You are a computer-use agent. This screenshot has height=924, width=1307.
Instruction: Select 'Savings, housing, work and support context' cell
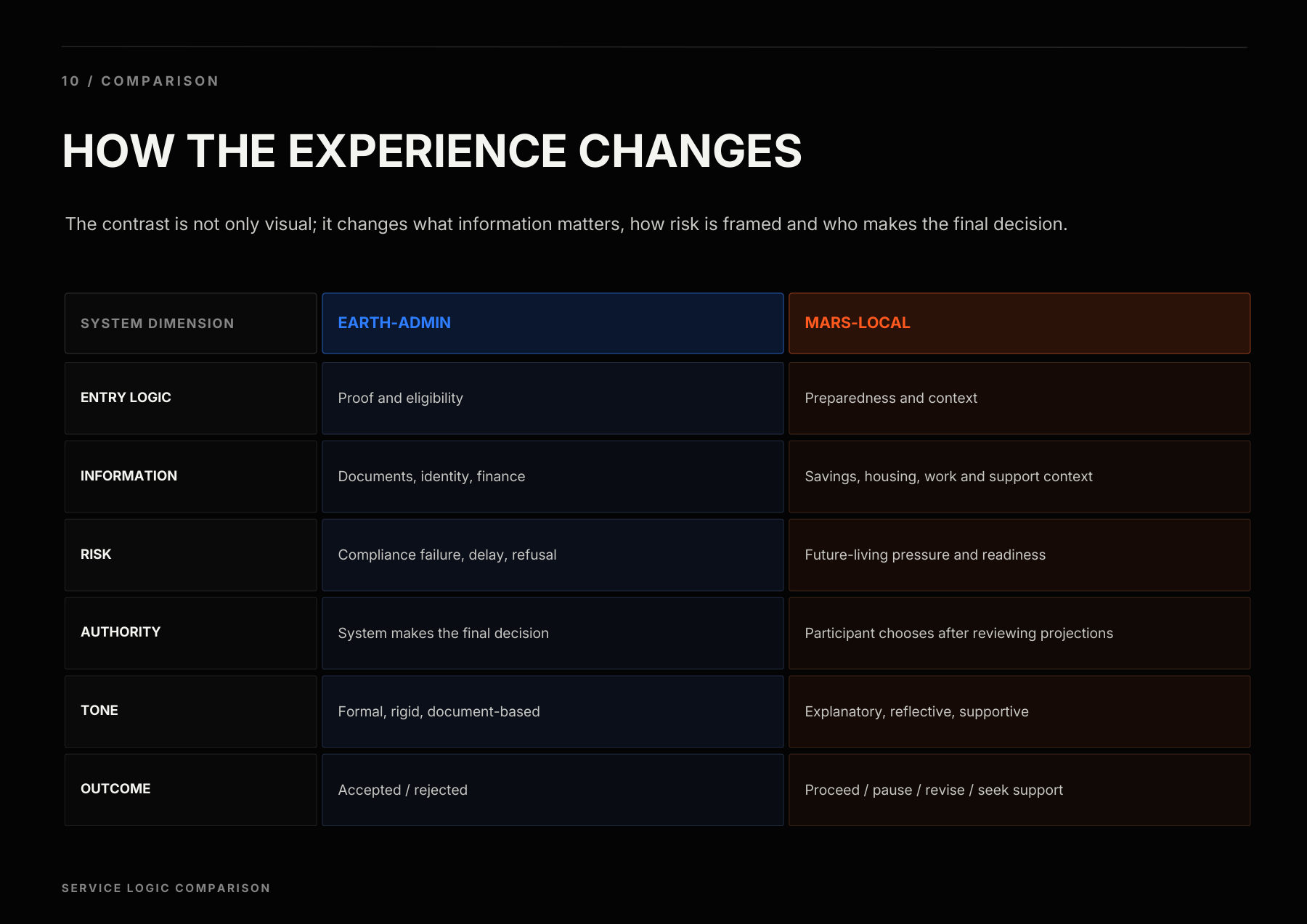(x=1019, y=477)
